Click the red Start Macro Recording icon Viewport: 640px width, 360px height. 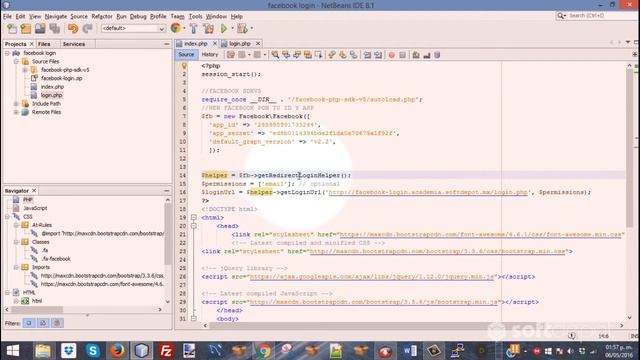(392, 55)
